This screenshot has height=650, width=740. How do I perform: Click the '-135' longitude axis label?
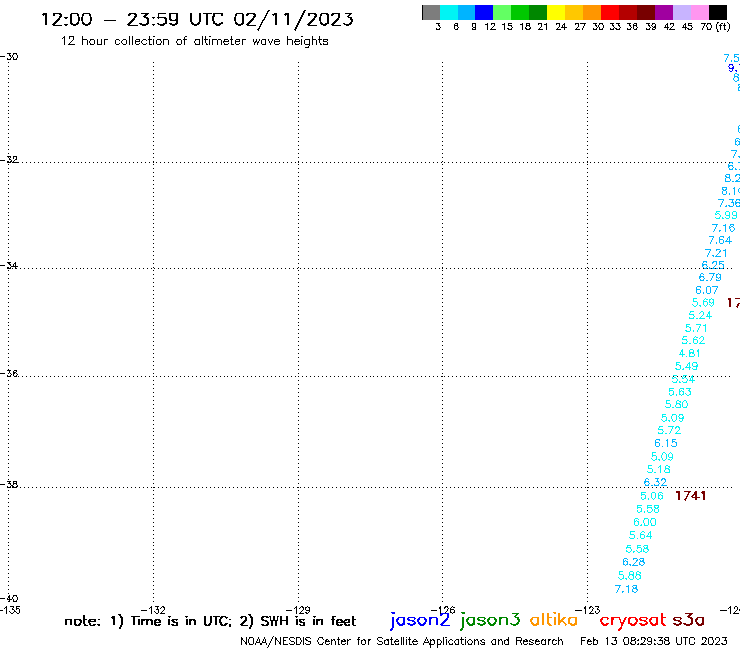9,610
